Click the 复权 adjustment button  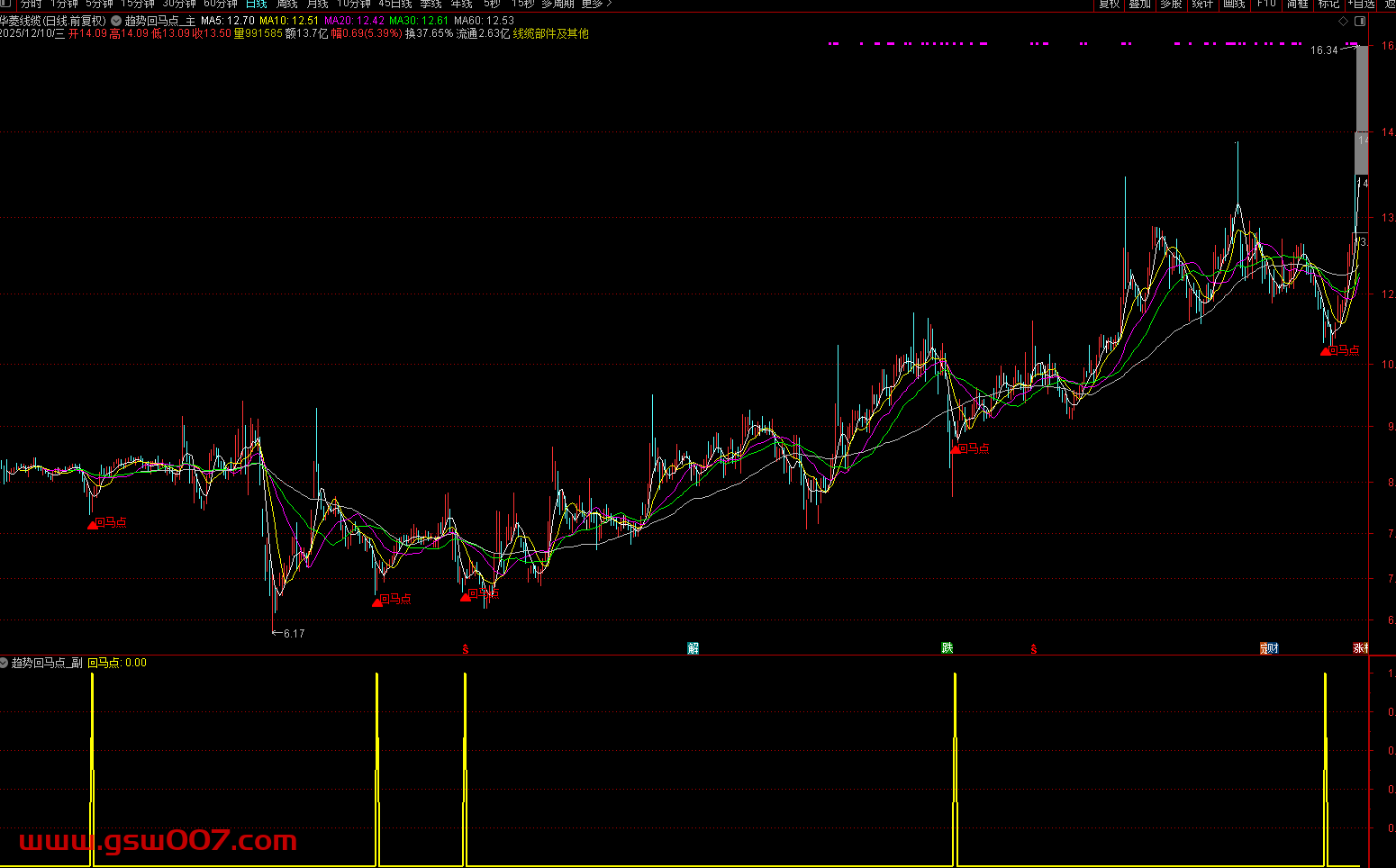click(1109, 5)
